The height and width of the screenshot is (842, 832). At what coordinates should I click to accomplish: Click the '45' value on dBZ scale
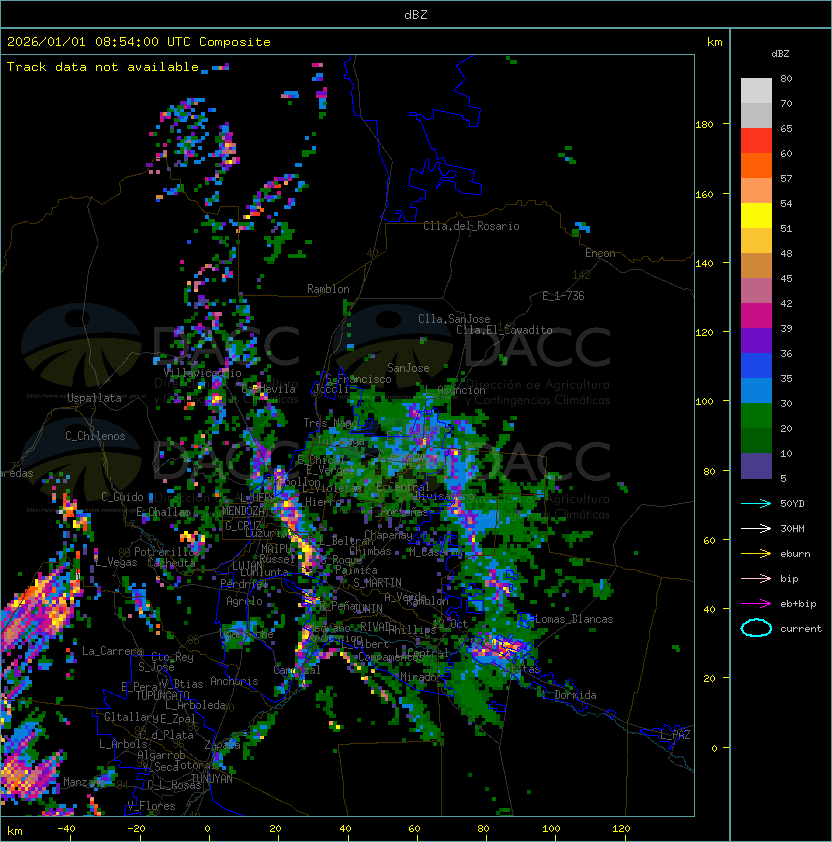[786, 278]
